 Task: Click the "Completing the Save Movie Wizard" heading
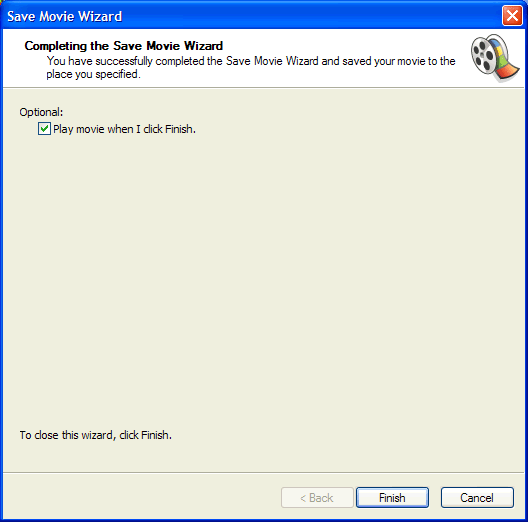click(x=124, y=46)
